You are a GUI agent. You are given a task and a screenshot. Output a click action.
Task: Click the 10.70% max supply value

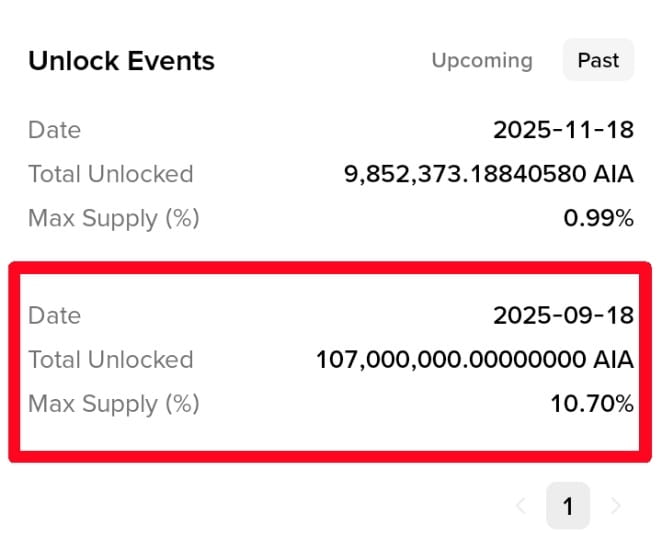point(592,404)
